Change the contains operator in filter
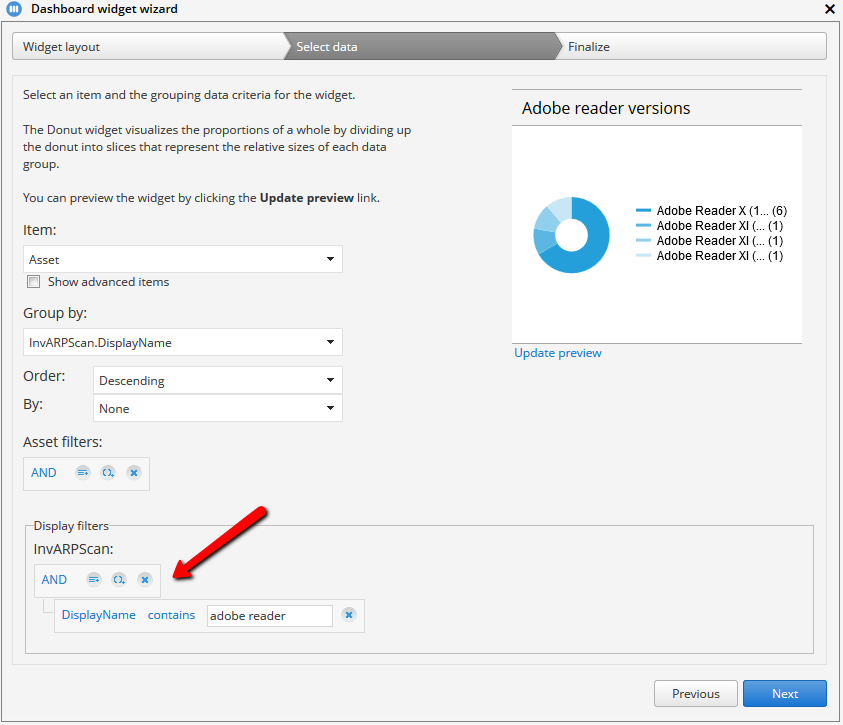The height and width of the screenshot is (725, 843). point(172,615)
